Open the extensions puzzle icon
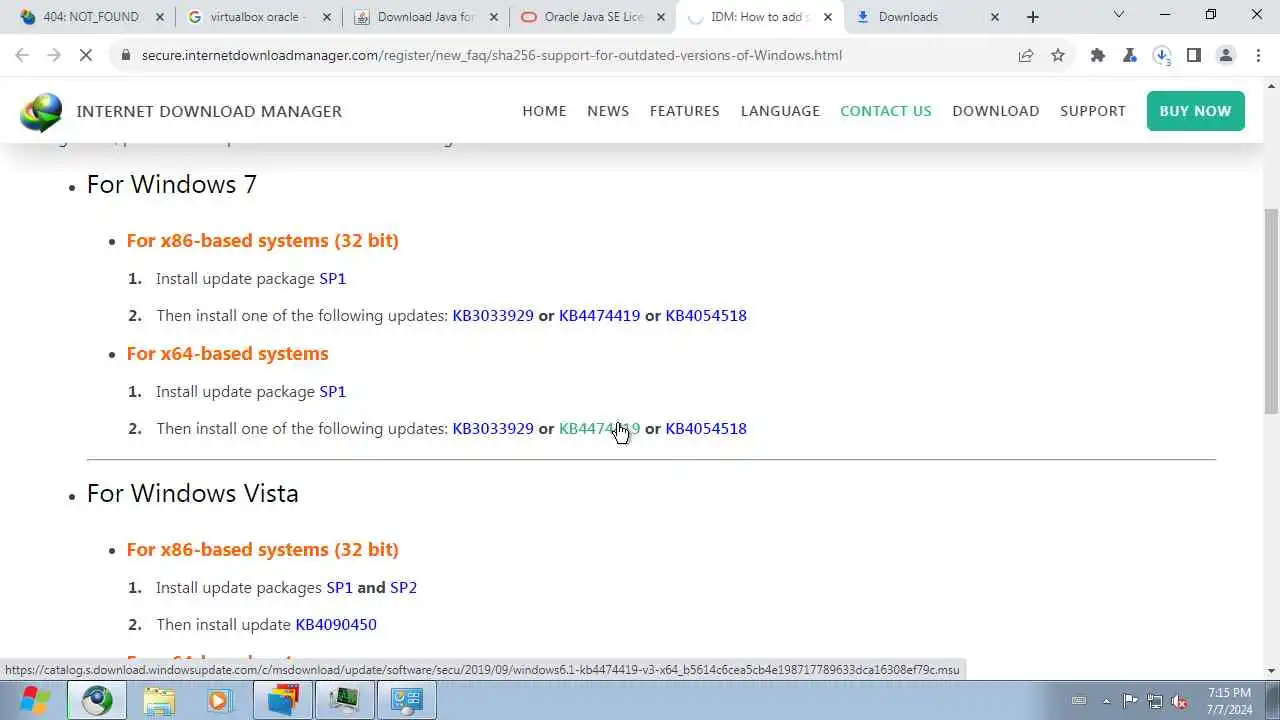The image size is (1280, 720). (1098, 55)
